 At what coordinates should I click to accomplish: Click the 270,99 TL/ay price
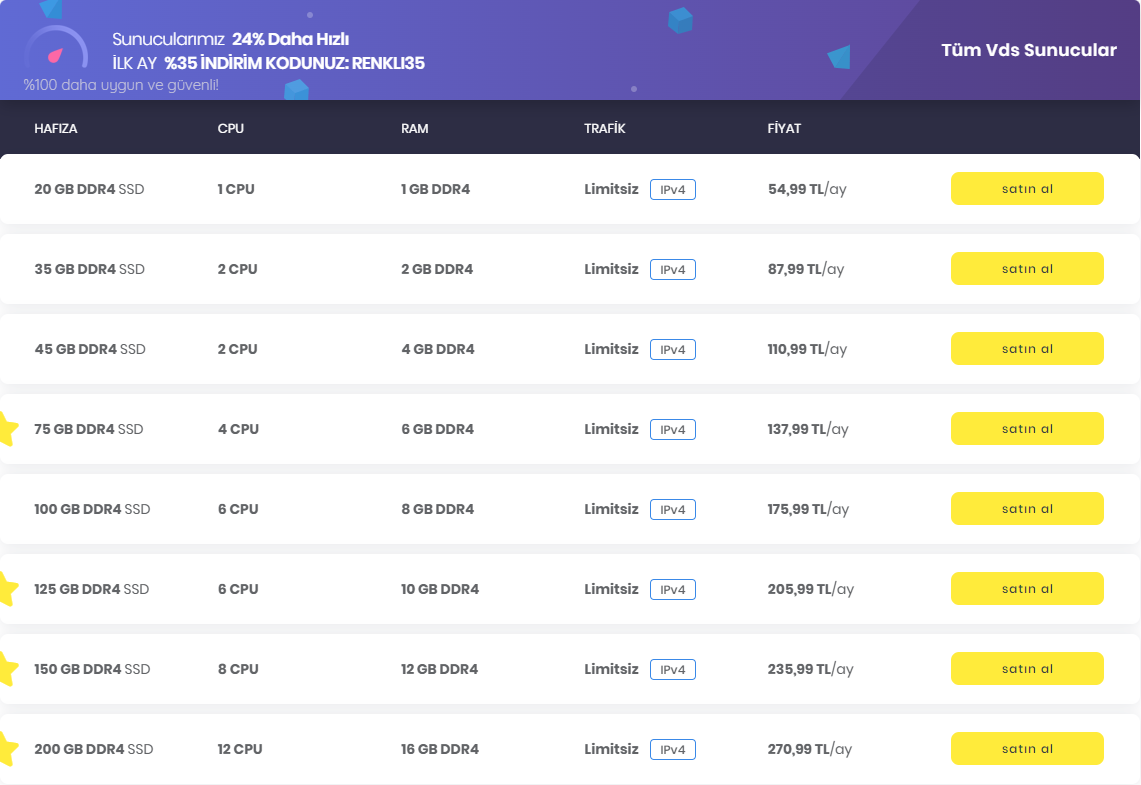[x=809, y=749]
